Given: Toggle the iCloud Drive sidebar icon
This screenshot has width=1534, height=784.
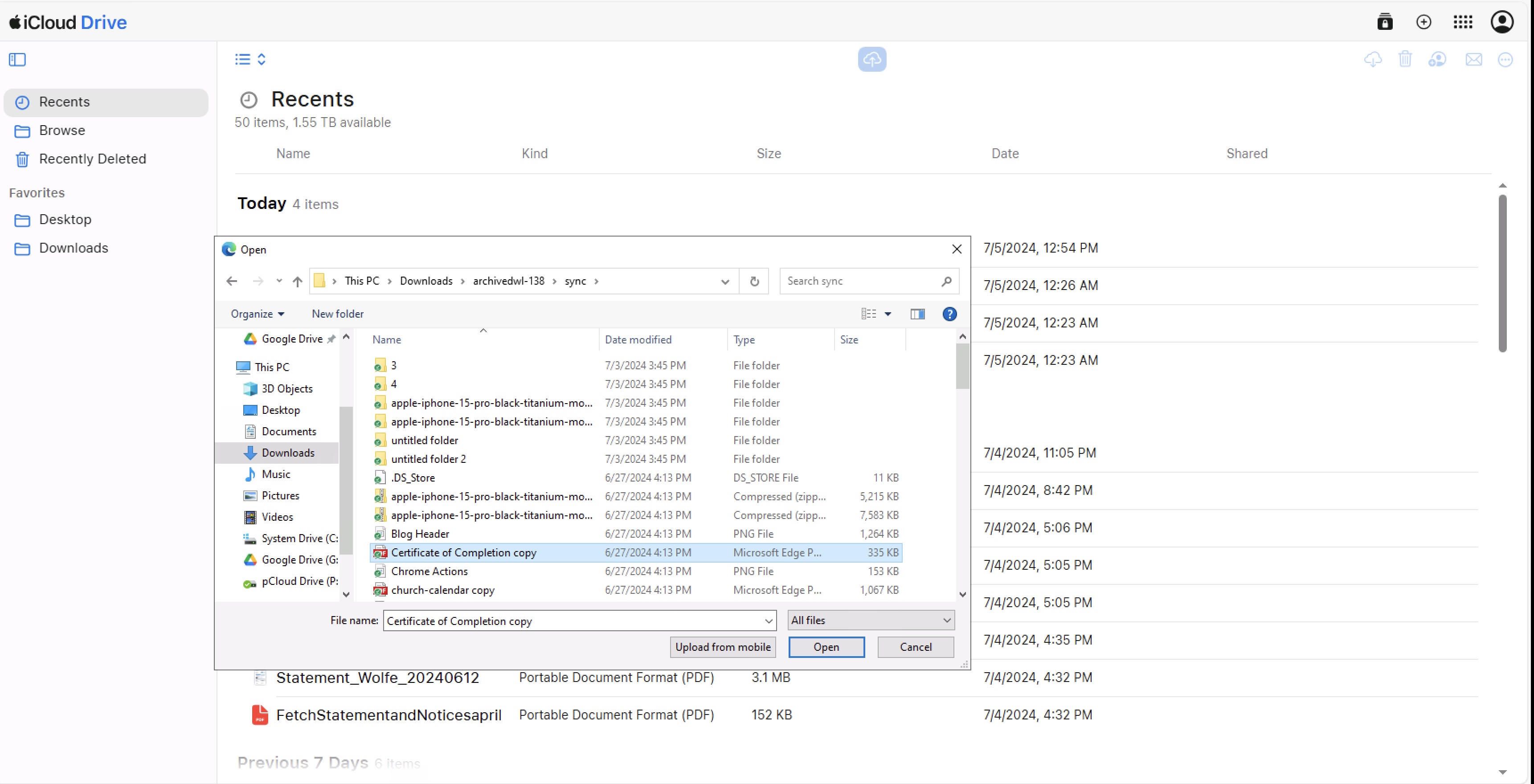Looking at the screenshot, I should (x=17, y=60).
